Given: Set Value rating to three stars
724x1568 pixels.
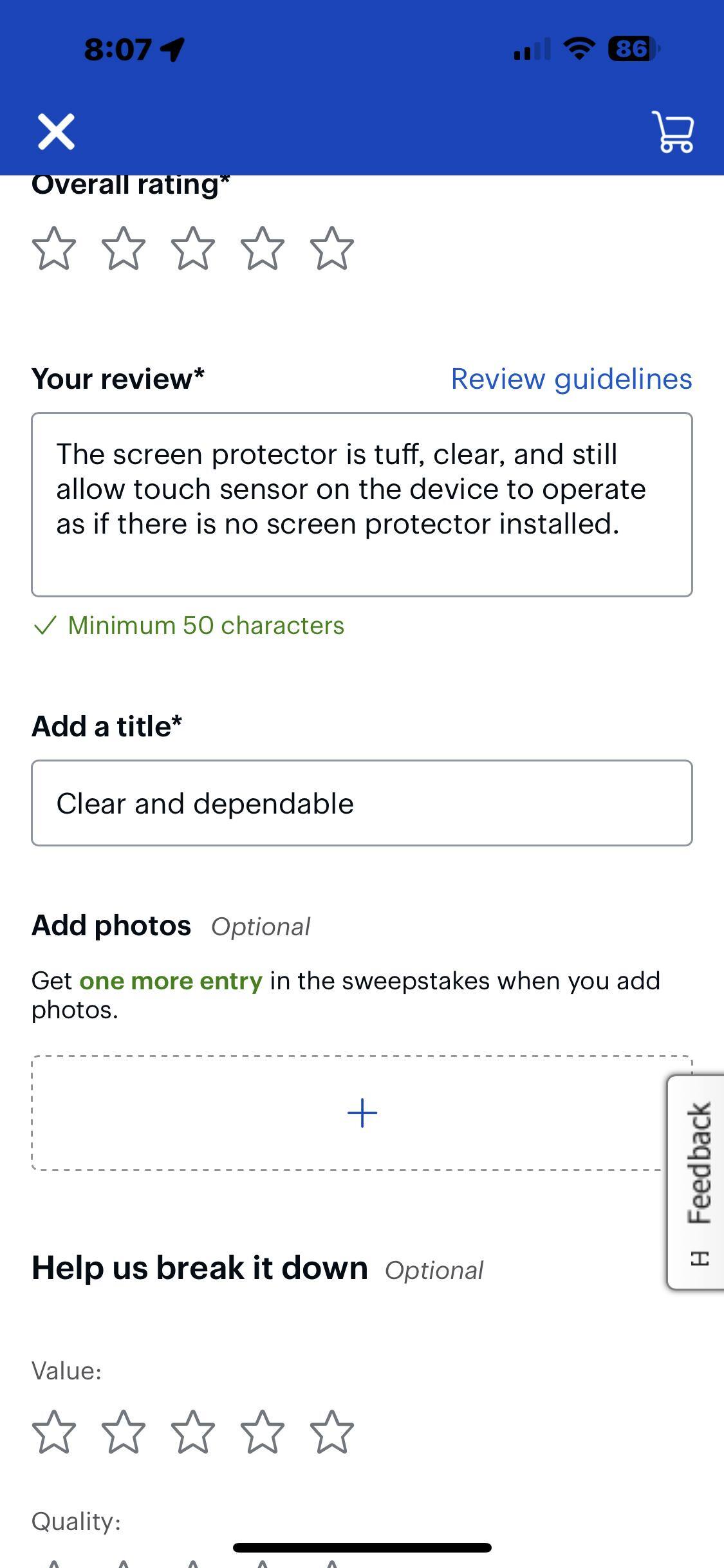Looking at the screenshot, I should tap(193, 1433).
